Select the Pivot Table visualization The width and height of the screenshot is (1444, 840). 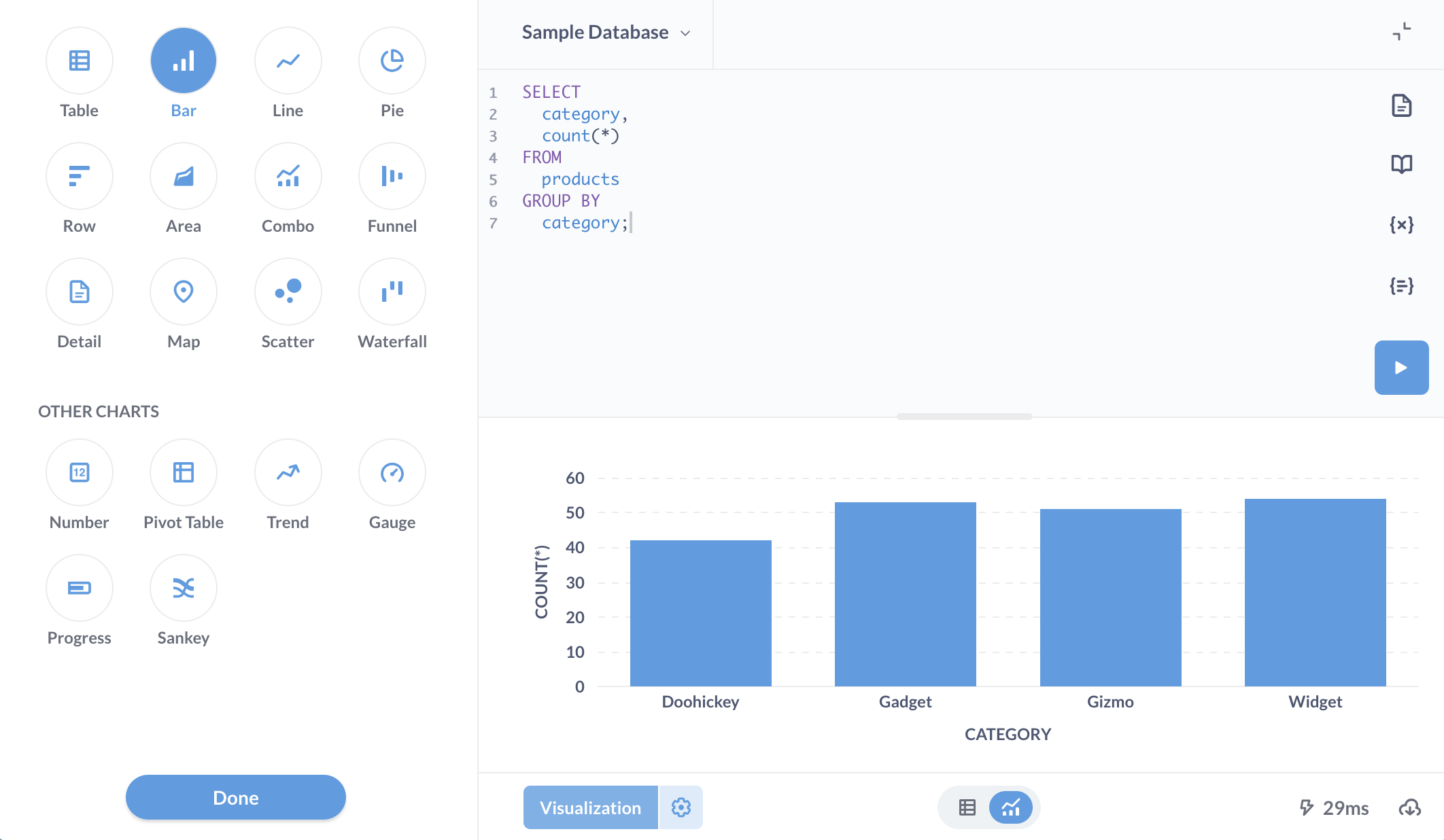click(183, 472)
